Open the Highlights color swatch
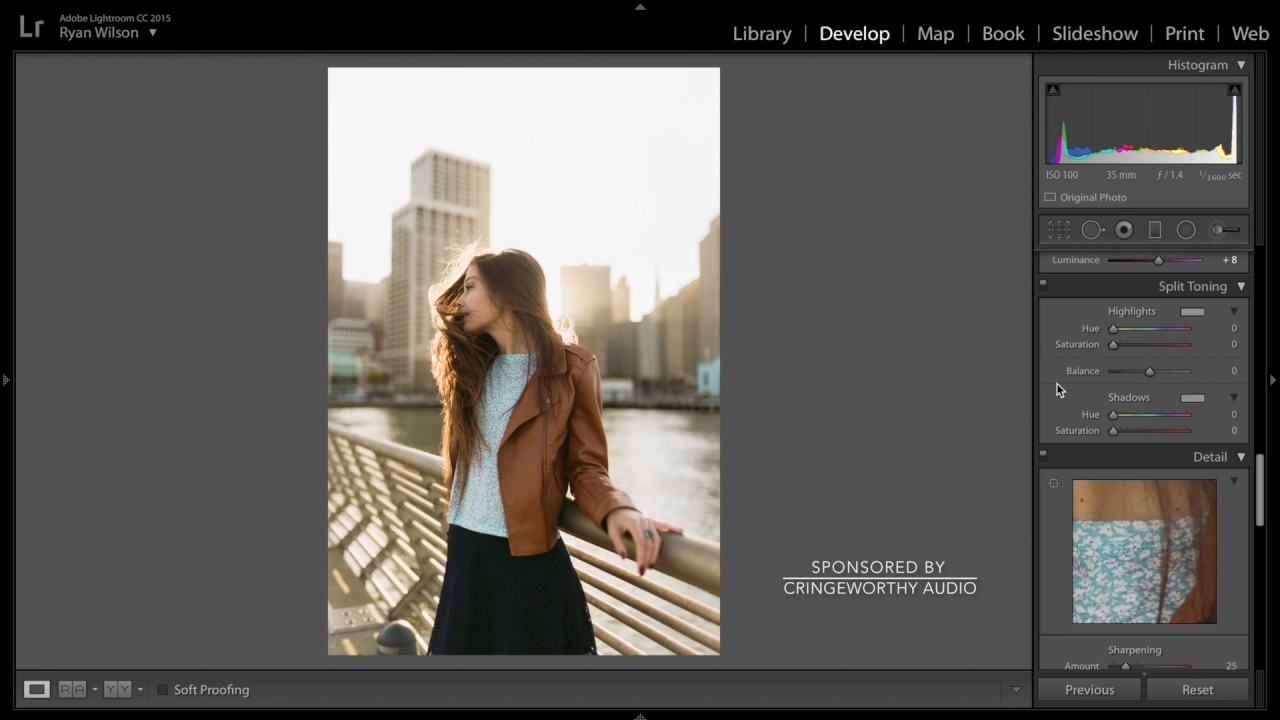This screenshot has height=720, width=1280. [1192, 312]
